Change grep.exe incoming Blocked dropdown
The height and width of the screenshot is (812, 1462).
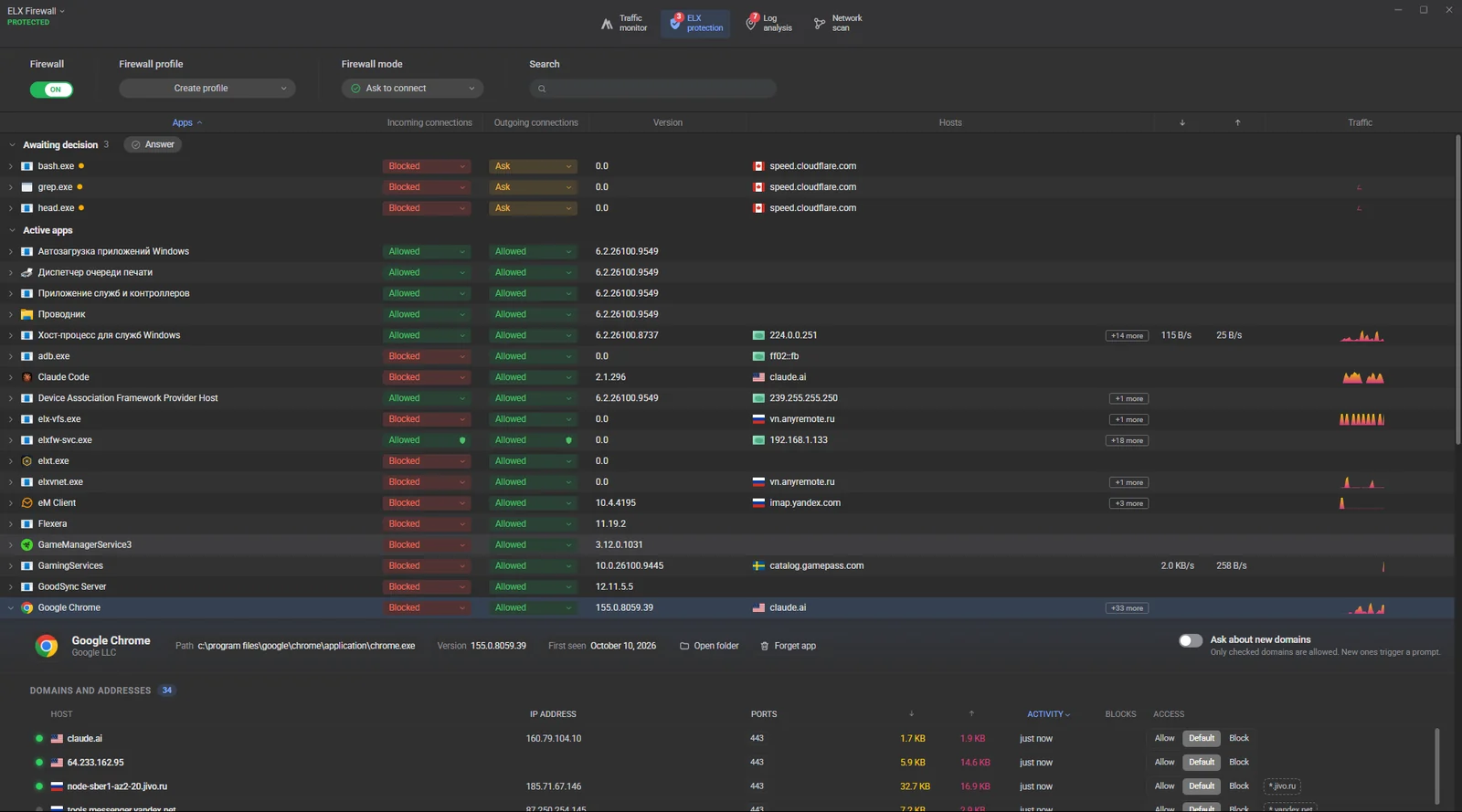427,187
